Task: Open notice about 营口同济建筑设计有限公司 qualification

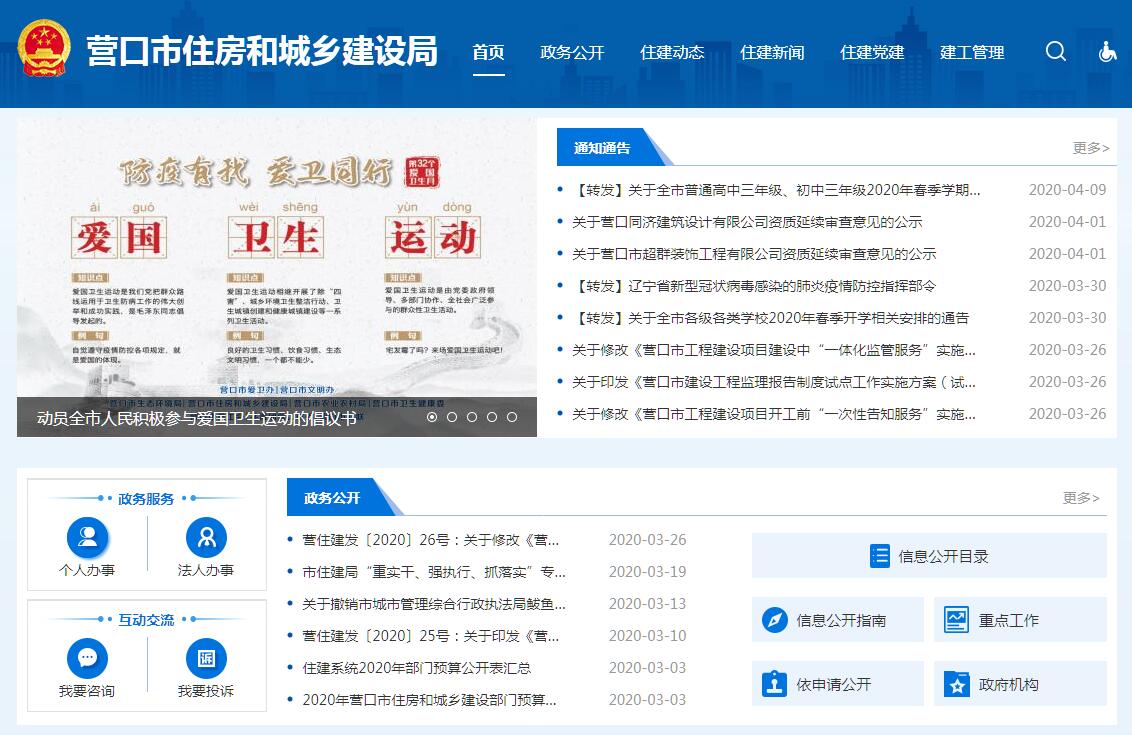Action: pyautogui.click(x=747, y=222)
